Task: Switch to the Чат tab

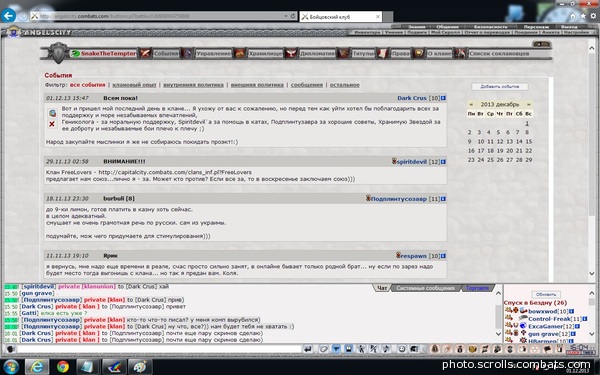Action: (x=382, y=288)
